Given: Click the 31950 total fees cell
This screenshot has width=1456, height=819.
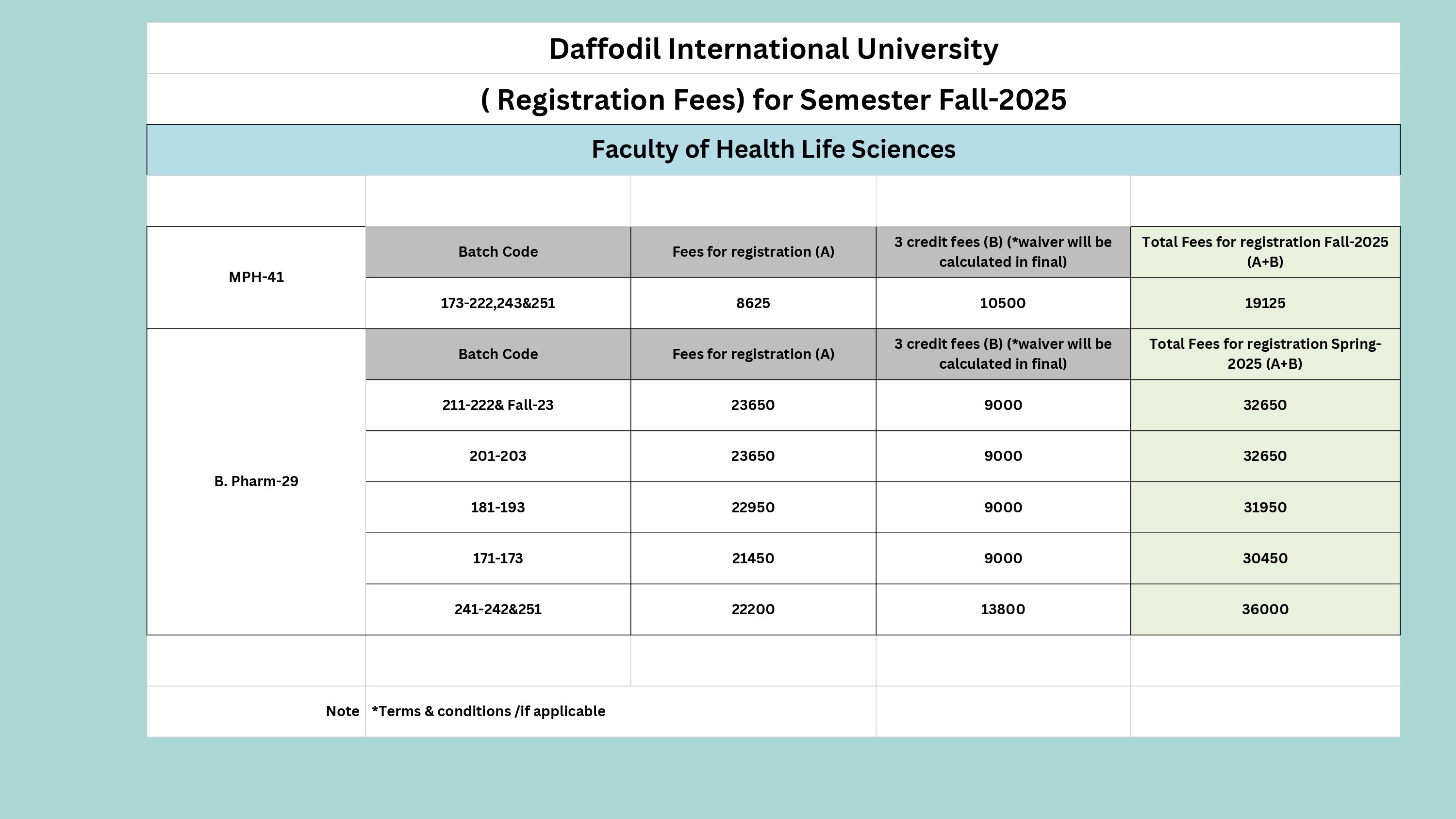Looking at the screenshot, I should 1265,508.
